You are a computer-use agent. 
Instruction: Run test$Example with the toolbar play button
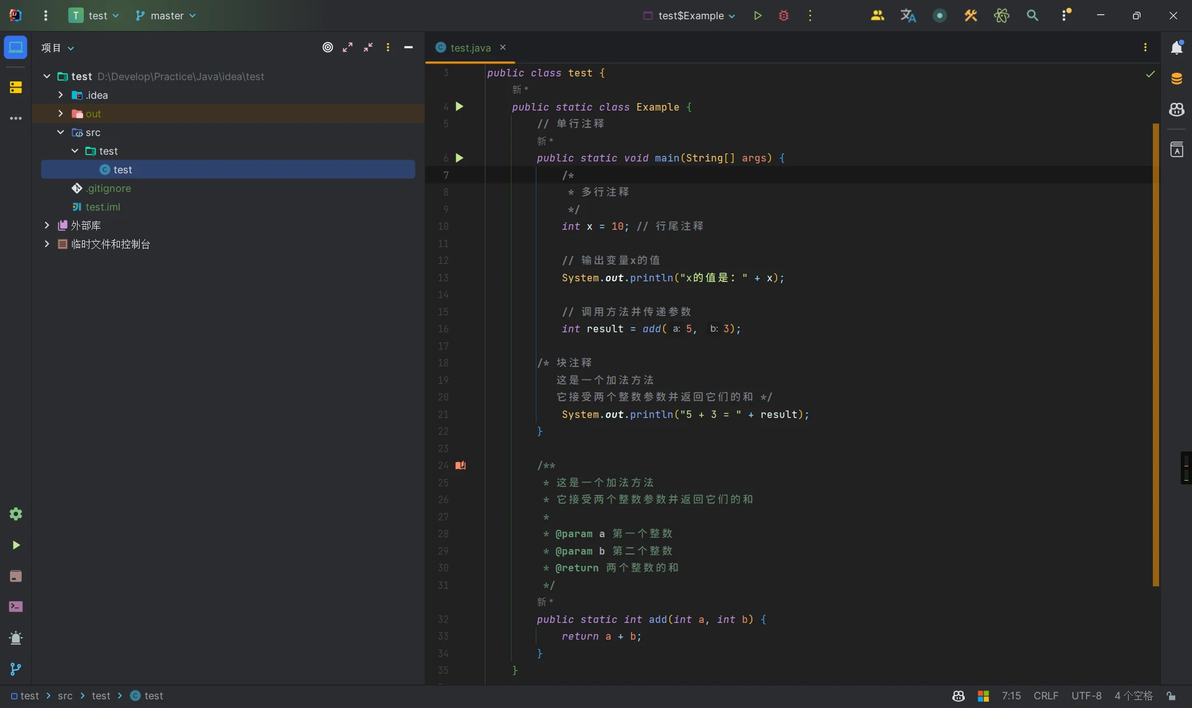(x=757, y=15)
